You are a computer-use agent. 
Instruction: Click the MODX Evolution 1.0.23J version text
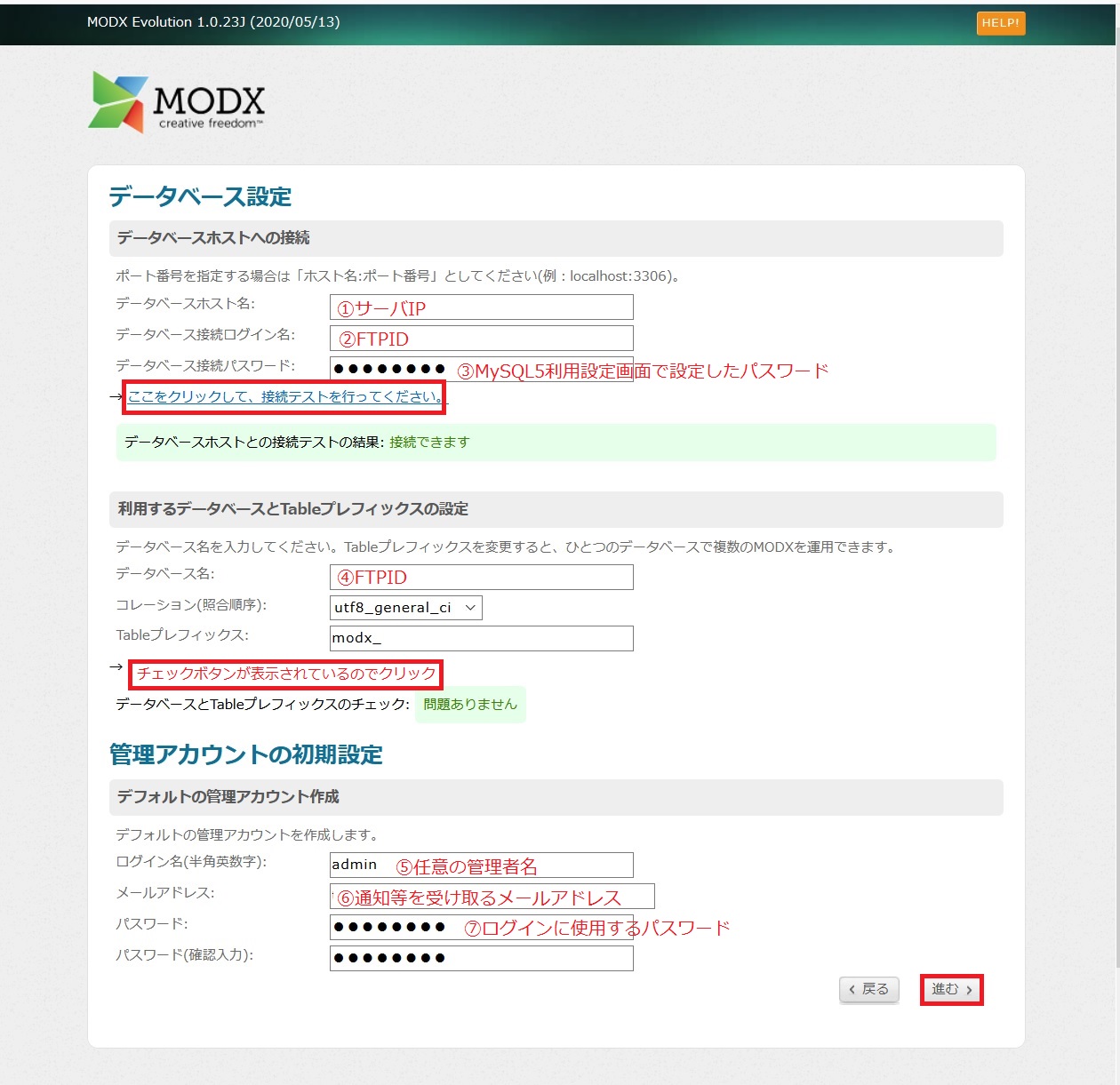pyautogui.click(x=213, y=22)
